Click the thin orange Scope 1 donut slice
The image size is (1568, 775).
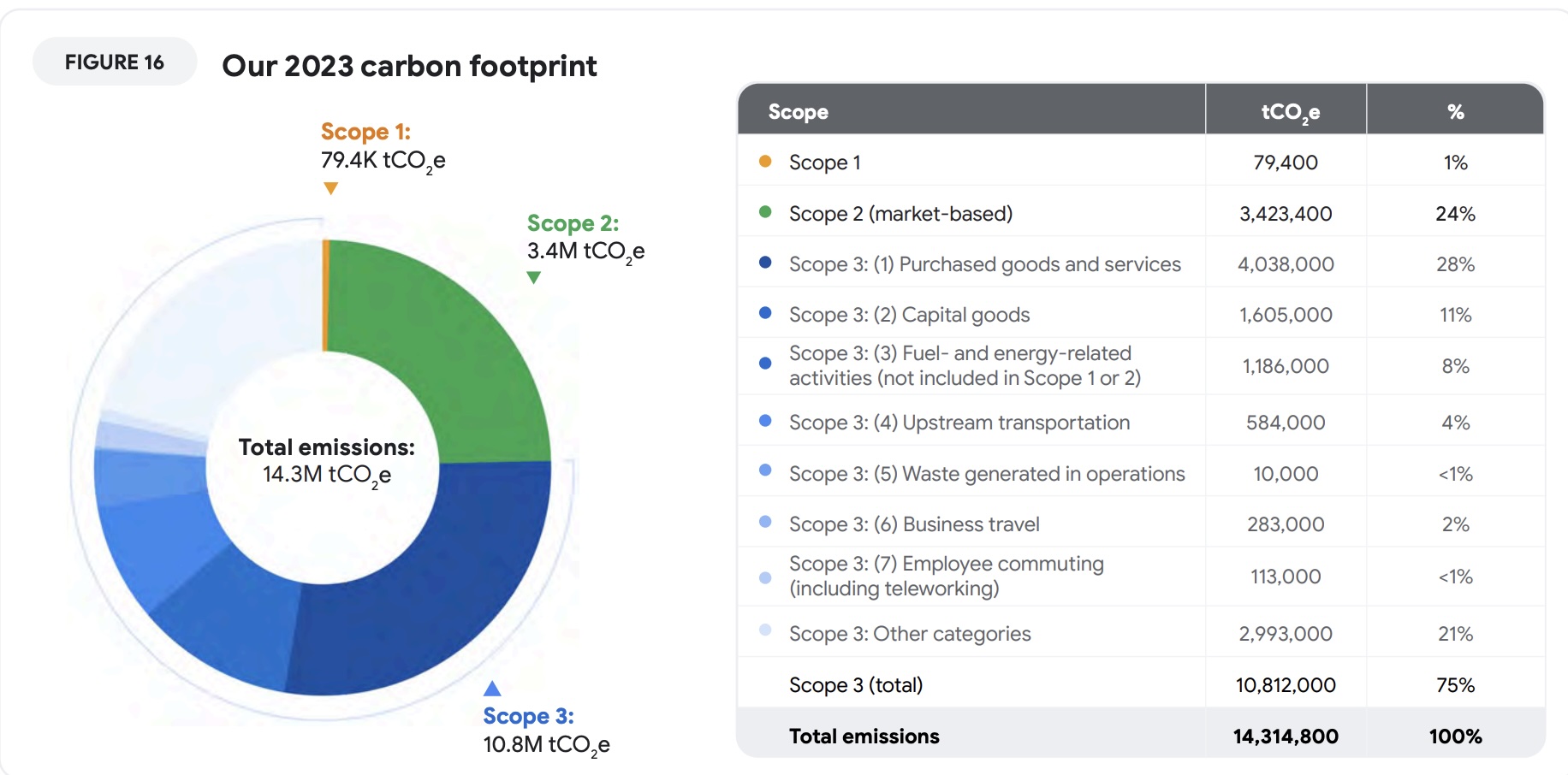(x=325, y=295)
